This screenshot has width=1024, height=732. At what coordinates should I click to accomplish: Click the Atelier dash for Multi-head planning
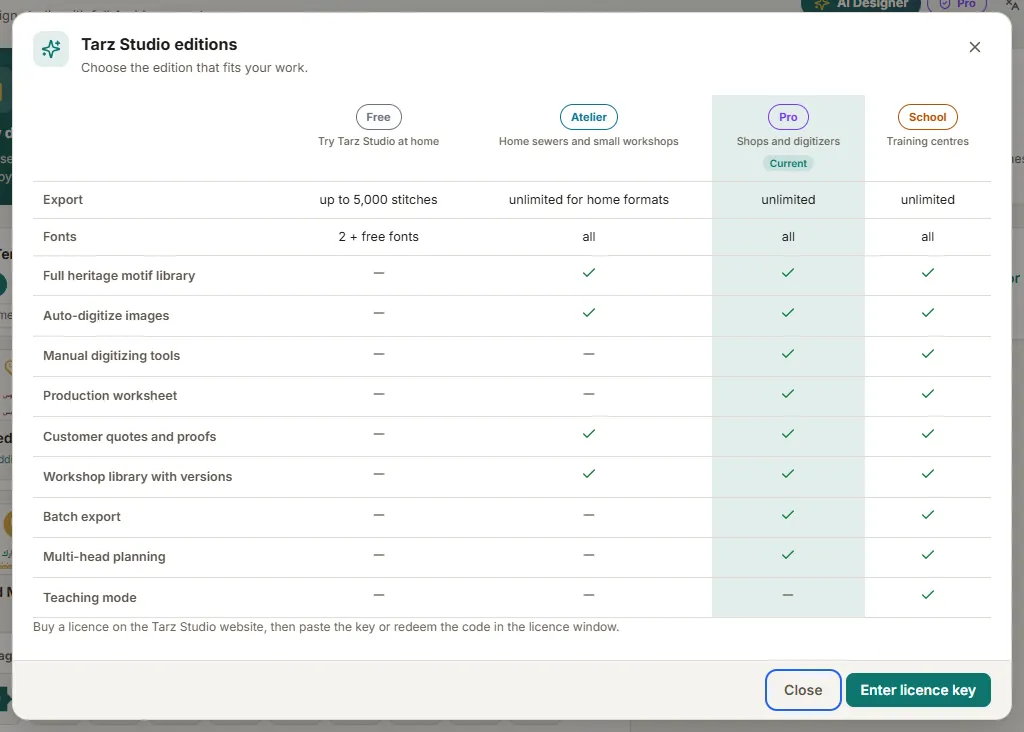588,555
